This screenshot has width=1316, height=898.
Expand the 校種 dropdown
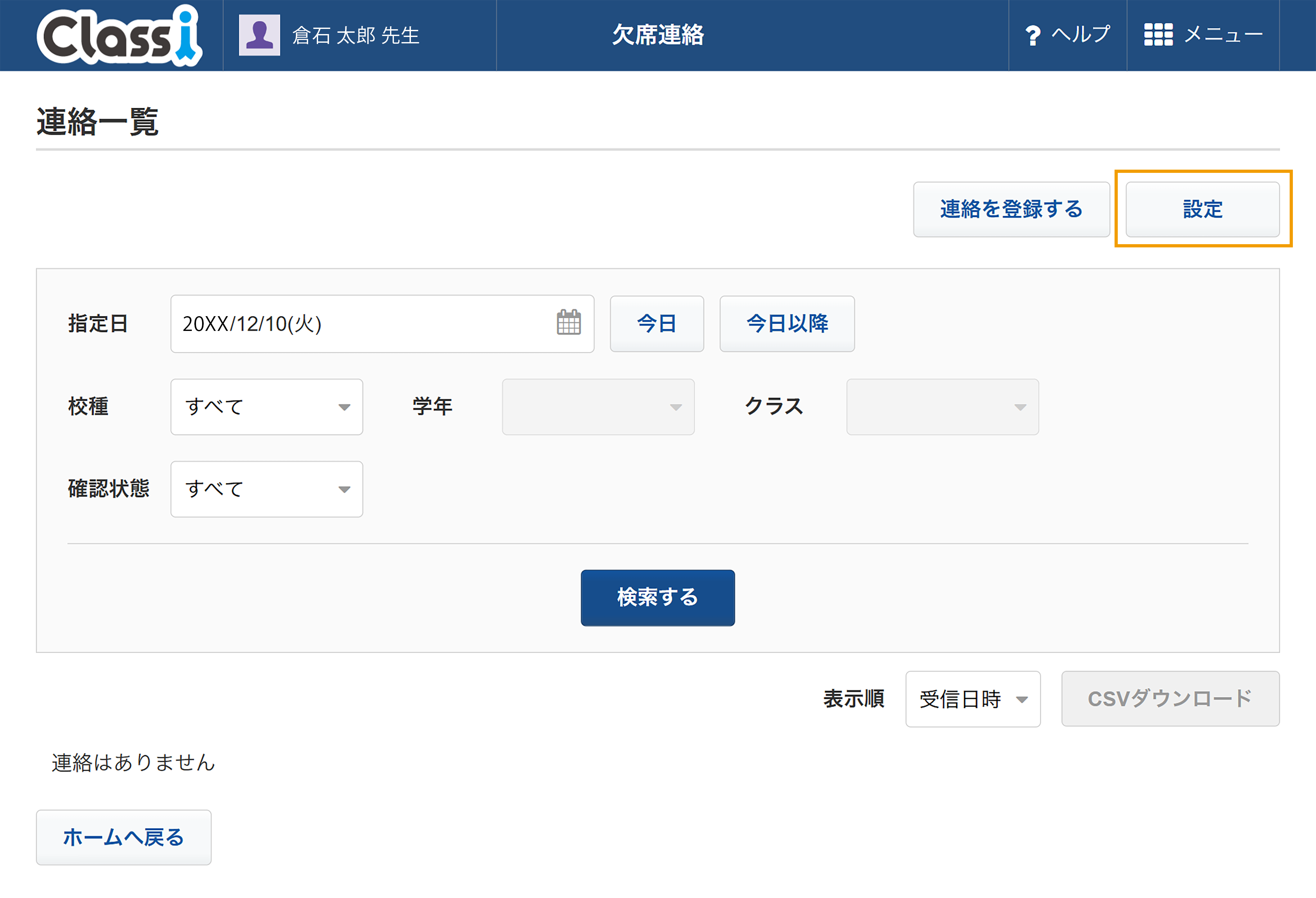coord(267,406)
